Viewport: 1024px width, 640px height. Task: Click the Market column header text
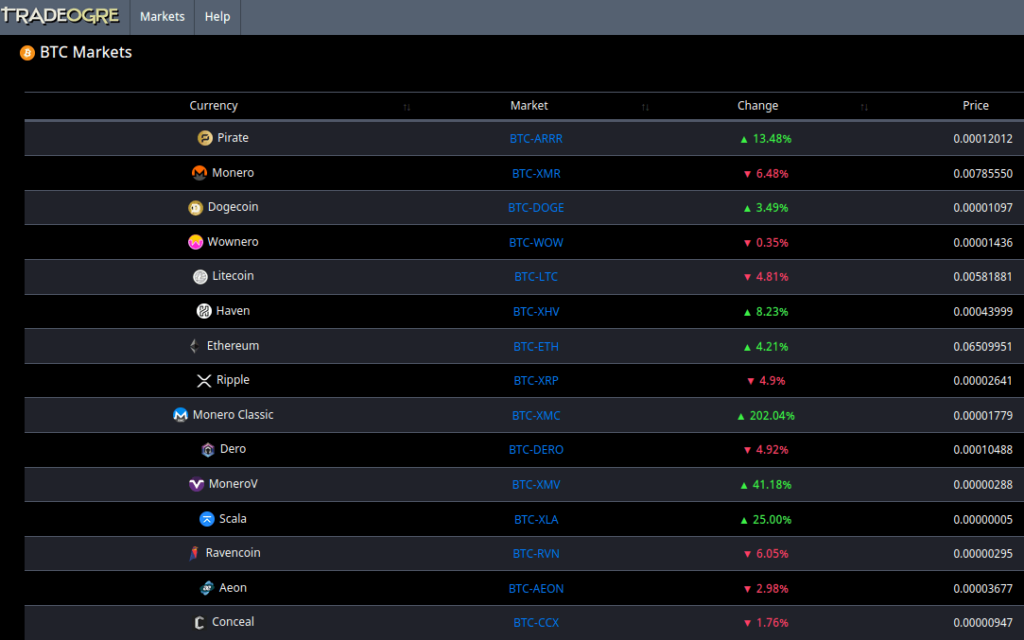(x=529, y=106)
